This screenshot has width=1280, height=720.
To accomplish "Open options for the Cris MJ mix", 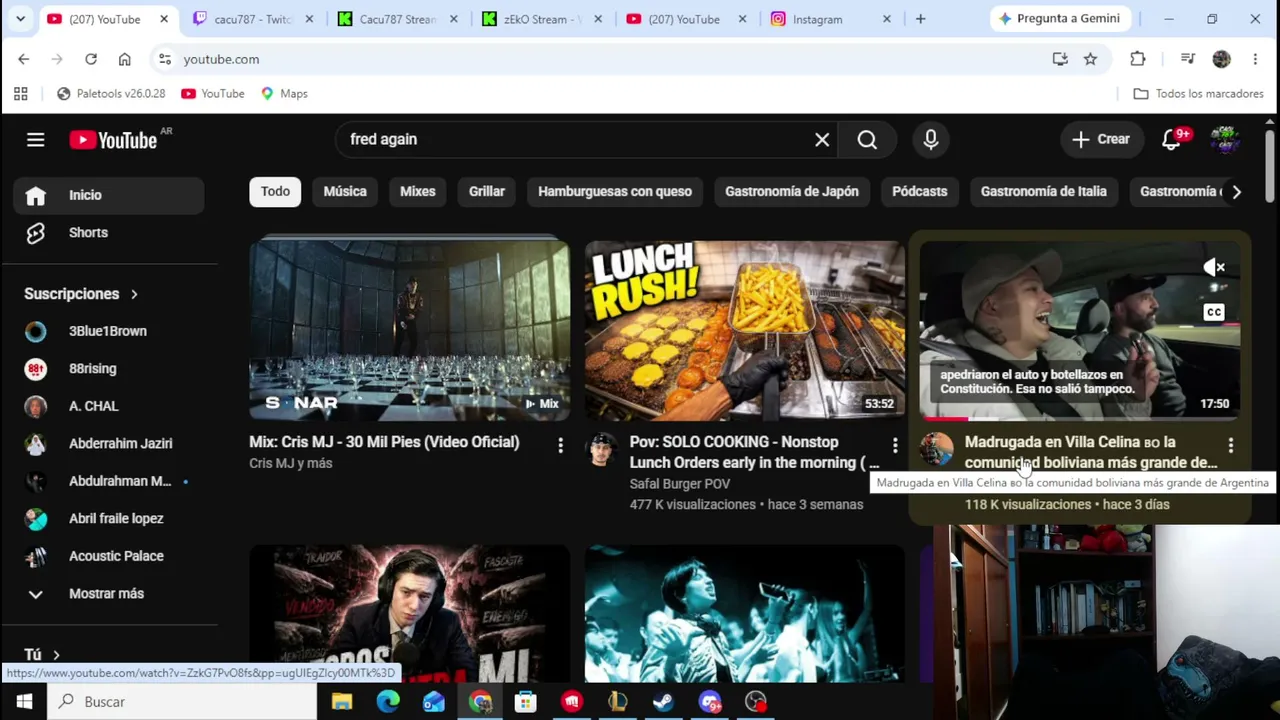I will coord(560,445).
